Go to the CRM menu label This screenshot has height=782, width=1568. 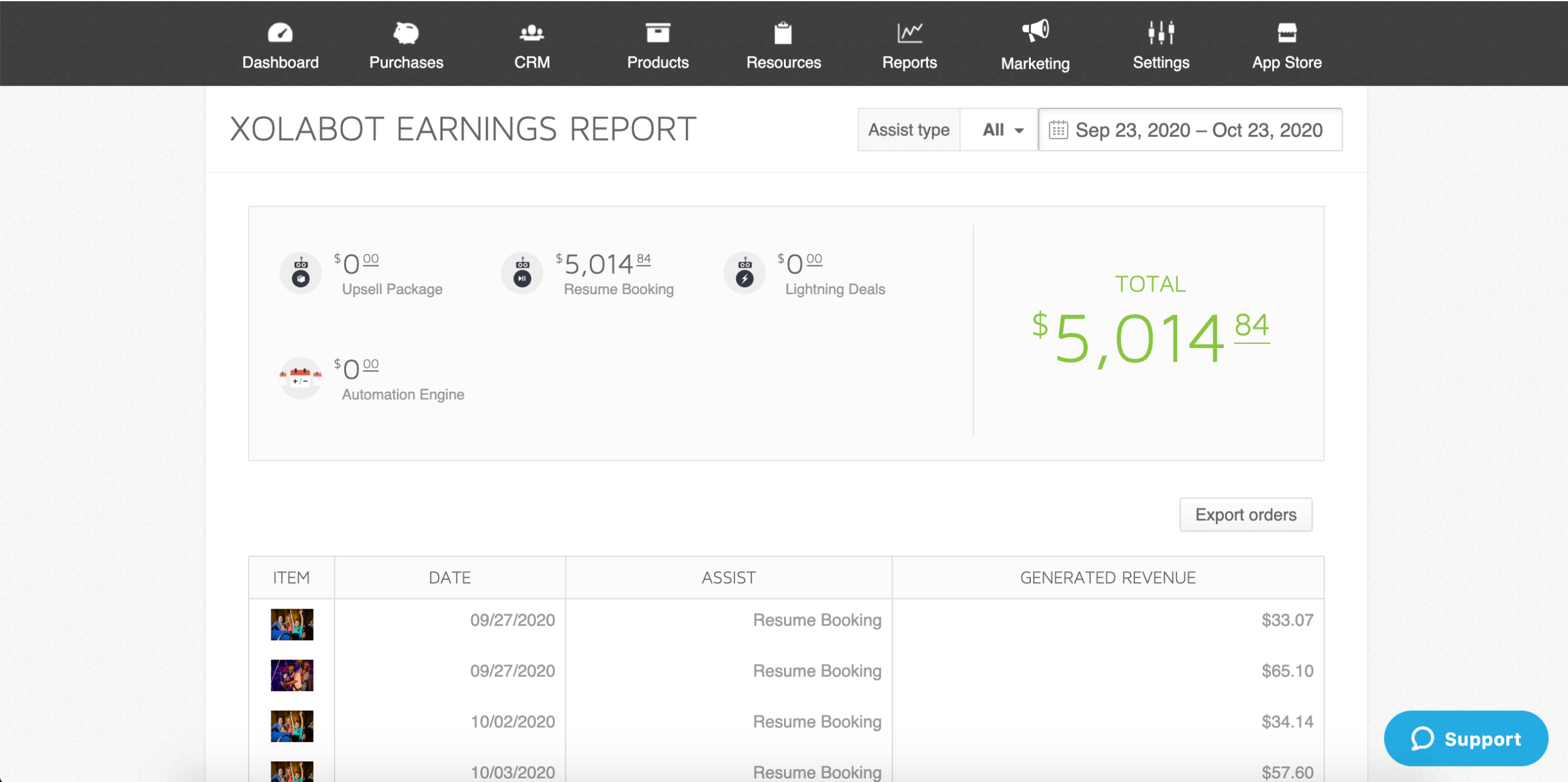[532, 63]
